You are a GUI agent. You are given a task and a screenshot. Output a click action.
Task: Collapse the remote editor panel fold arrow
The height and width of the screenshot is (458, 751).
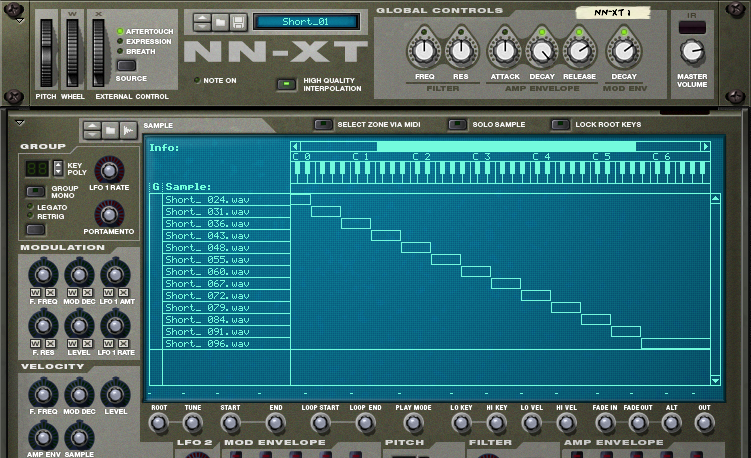point(17,124)
